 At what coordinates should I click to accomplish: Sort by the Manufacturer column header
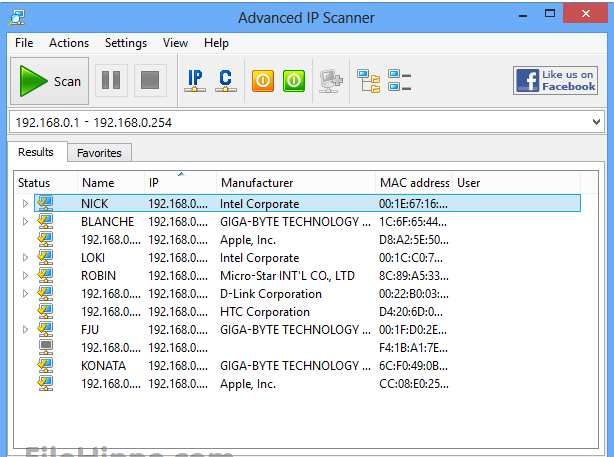pos(296,182)
